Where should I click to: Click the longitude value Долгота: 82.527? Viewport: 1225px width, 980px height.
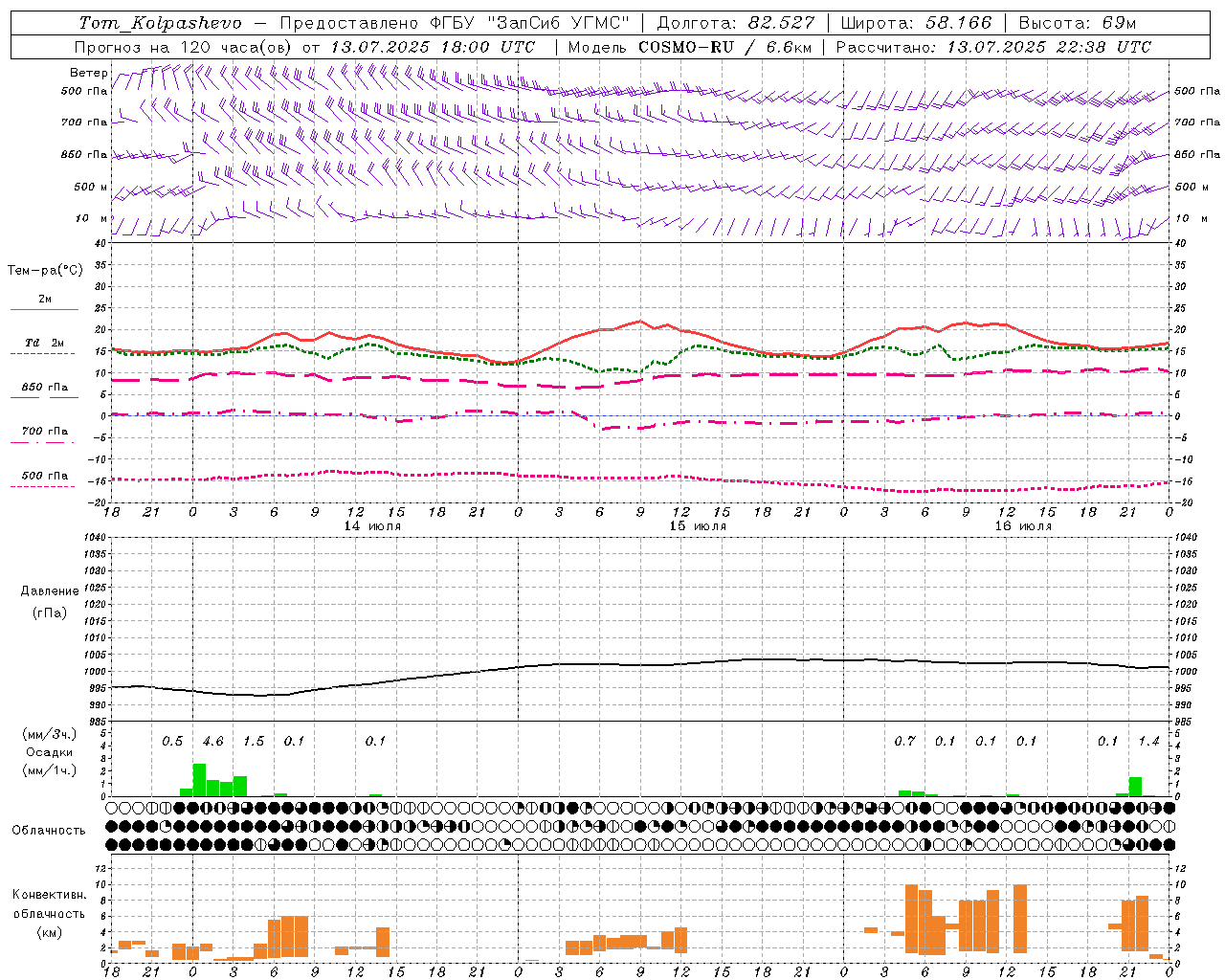[x=735, y=23]
